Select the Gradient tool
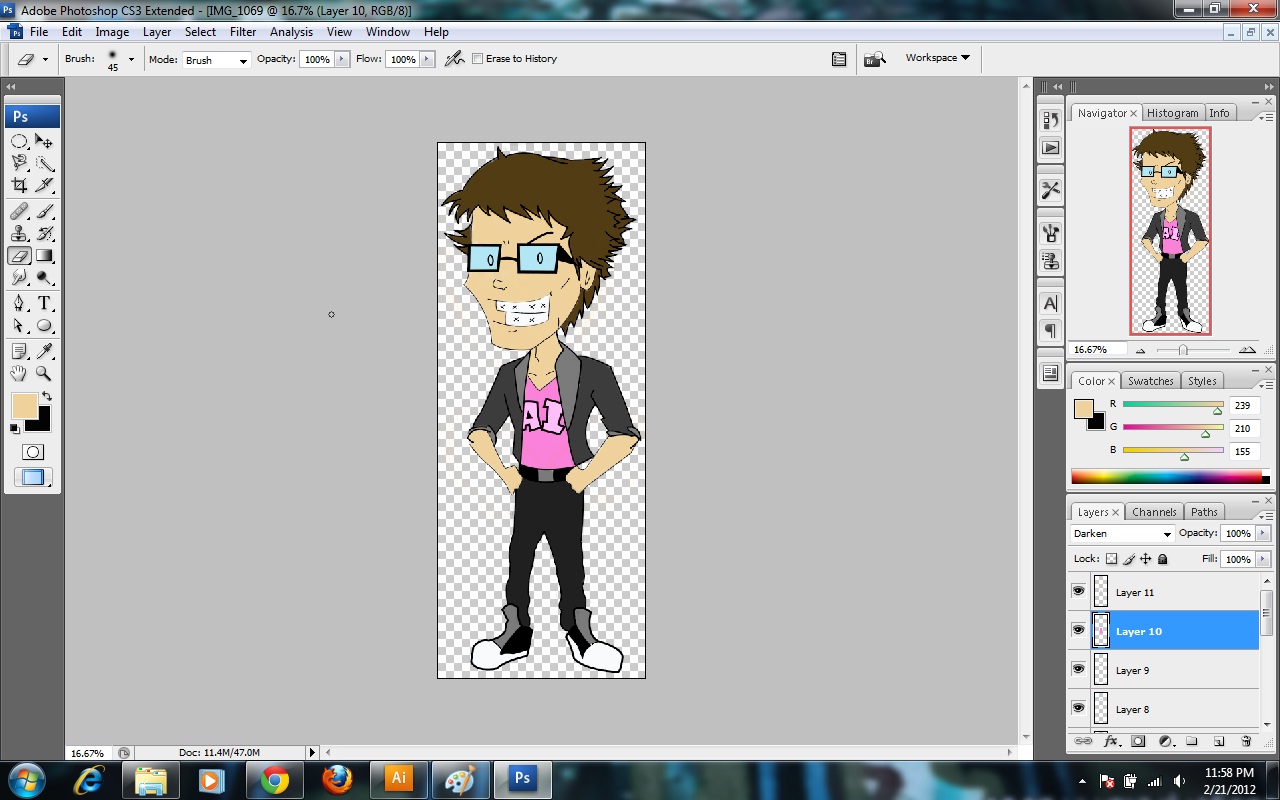The image size is (1280, 800). pyautogui.click(x=44, y=256)
